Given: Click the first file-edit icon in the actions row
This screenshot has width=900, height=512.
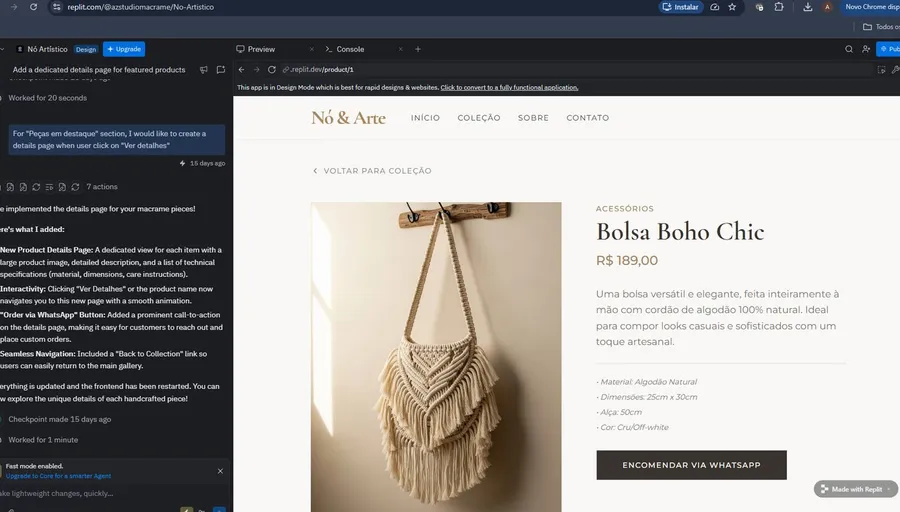Looking at the screenshot, I should click(x=10, y=187).
